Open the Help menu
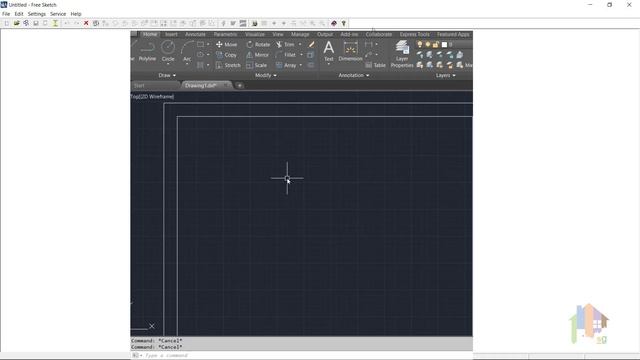 pos(76,14)
